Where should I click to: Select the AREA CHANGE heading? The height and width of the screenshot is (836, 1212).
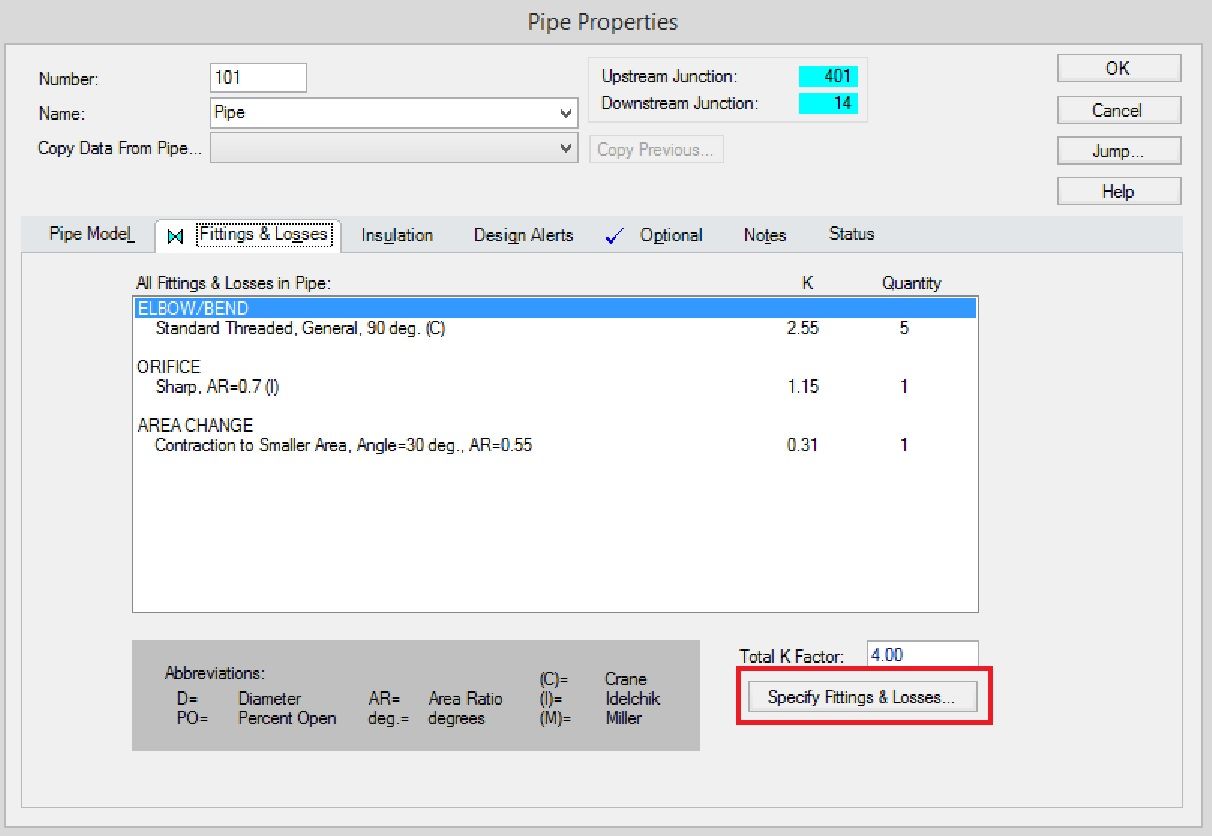(196, 425)
